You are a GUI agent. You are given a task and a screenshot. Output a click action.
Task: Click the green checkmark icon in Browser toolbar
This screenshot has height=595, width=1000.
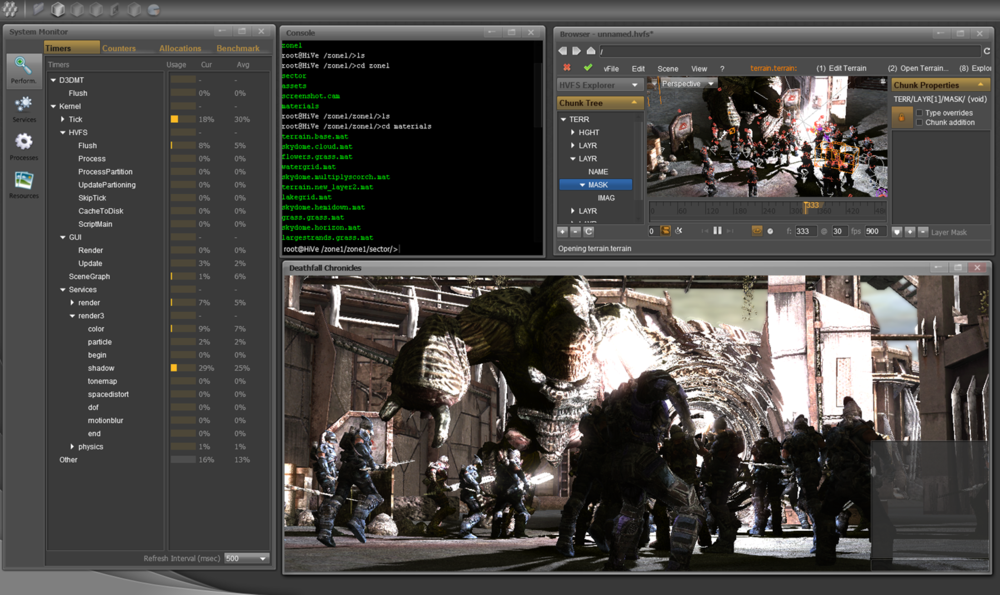(x=587, y=68)
